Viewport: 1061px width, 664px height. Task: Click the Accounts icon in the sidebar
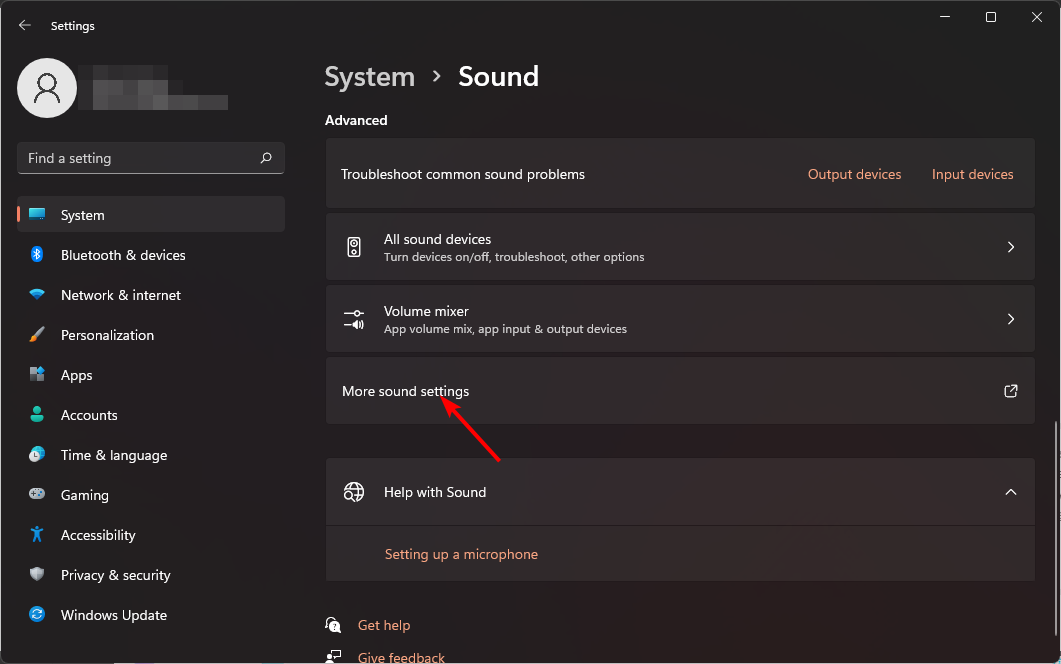coord(38,415)
